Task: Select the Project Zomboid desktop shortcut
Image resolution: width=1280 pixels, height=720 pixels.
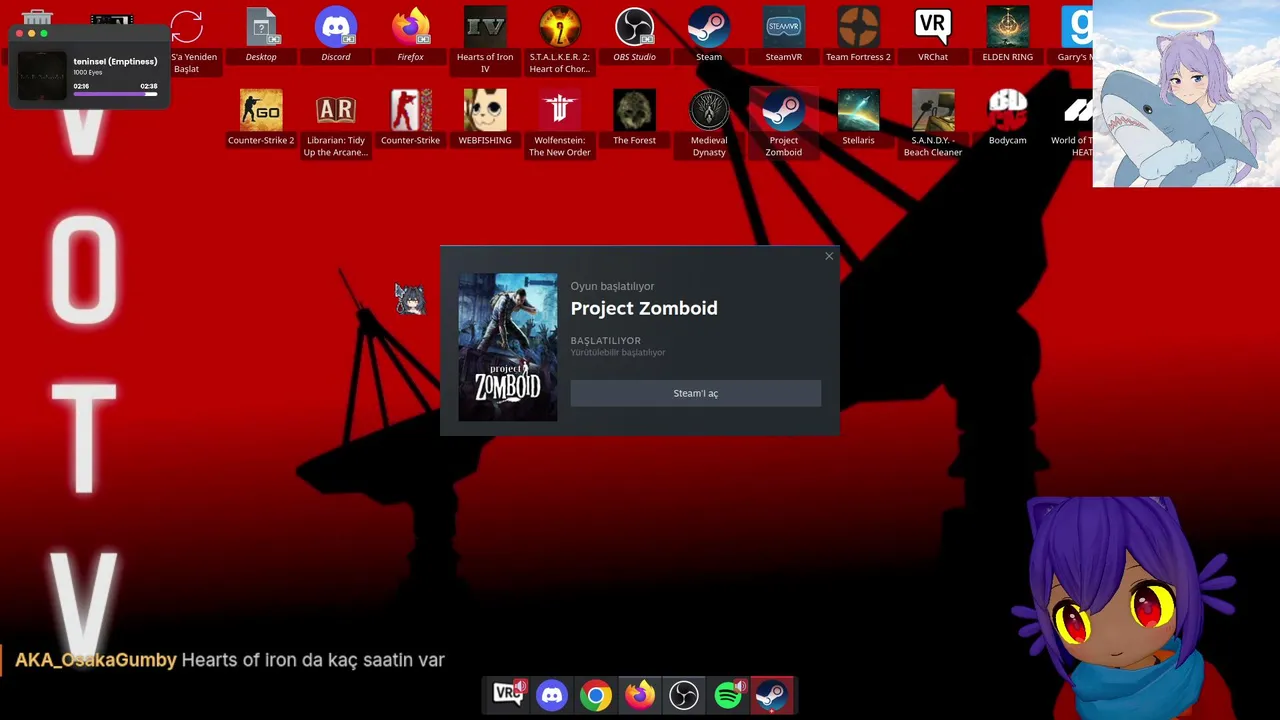Action: [784, 123]
